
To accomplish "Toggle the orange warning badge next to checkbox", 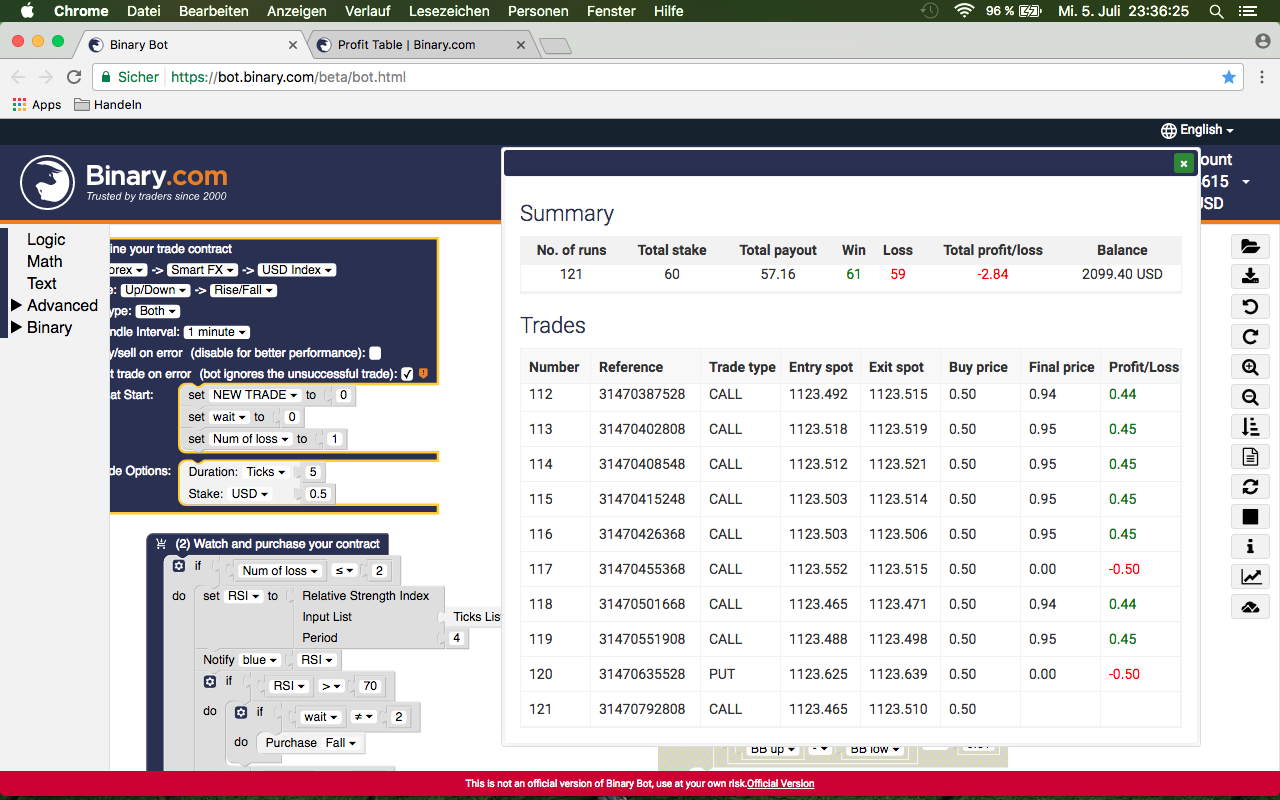I will [x=421, y=373].
